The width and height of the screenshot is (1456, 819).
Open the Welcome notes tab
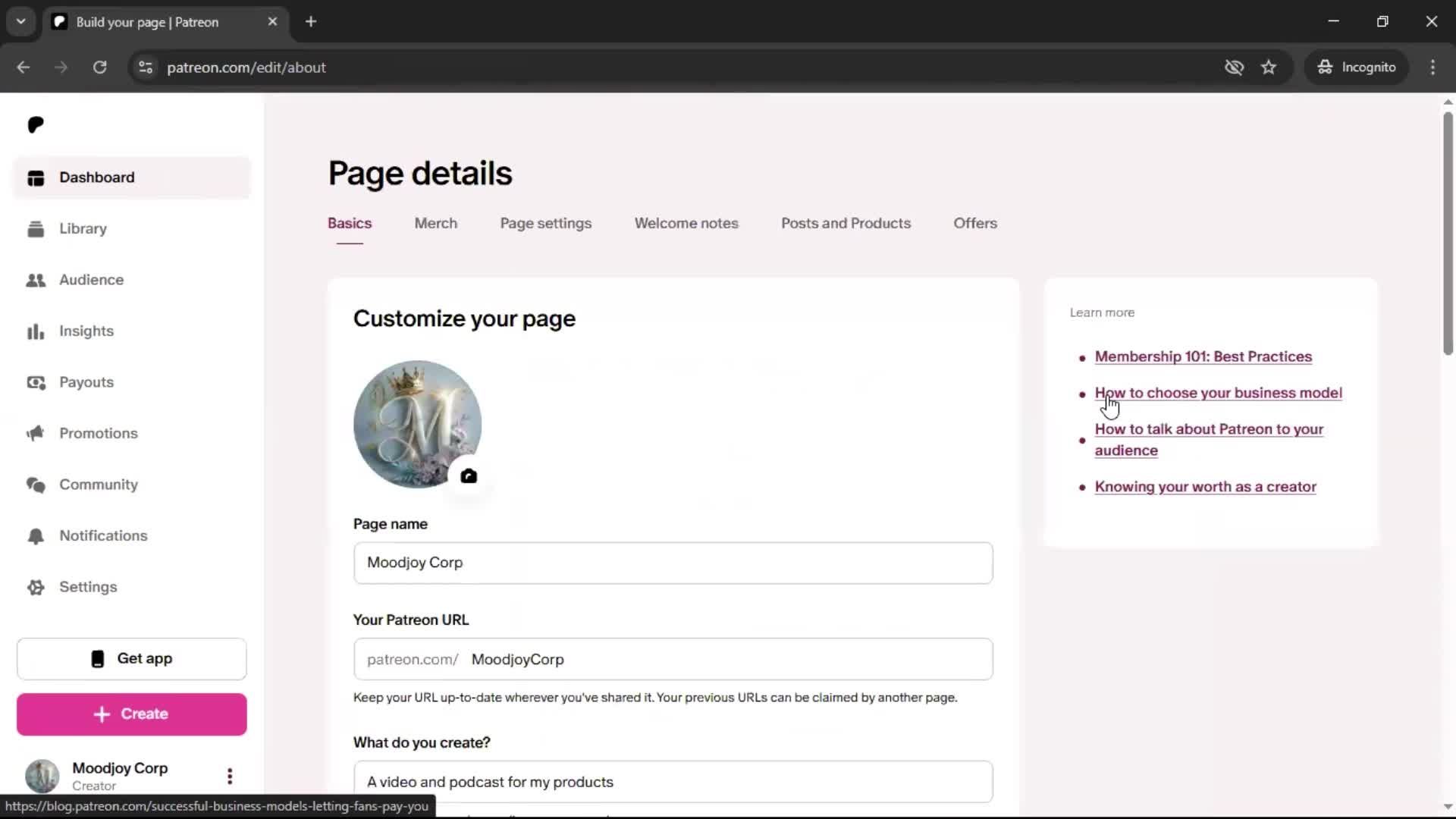coord(686,224)
